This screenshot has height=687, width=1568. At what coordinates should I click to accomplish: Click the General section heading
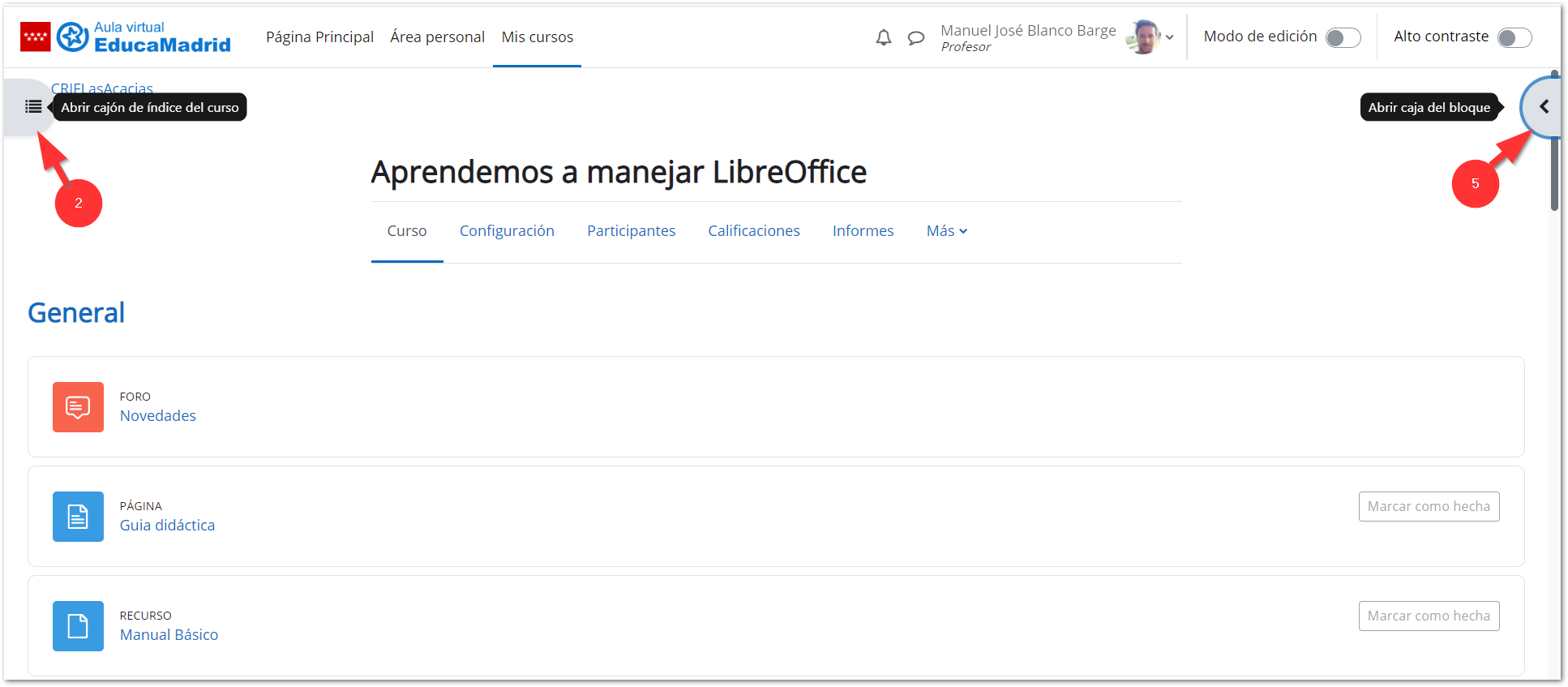point(76,313)
